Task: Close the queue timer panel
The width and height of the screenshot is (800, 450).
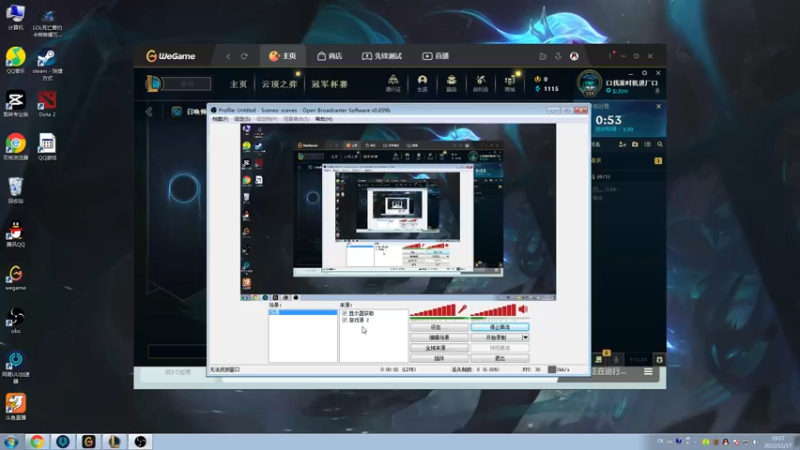Action: point(659,106)
